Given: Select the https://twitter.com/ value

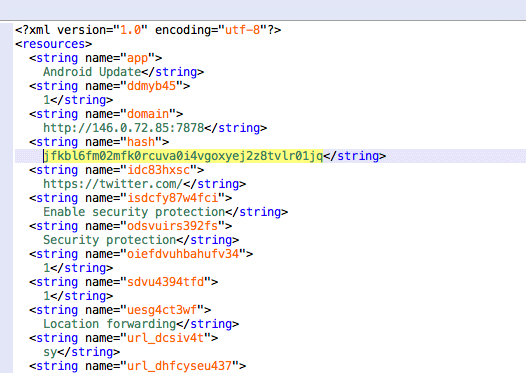Looking at the screenshot, I should 113,184.
